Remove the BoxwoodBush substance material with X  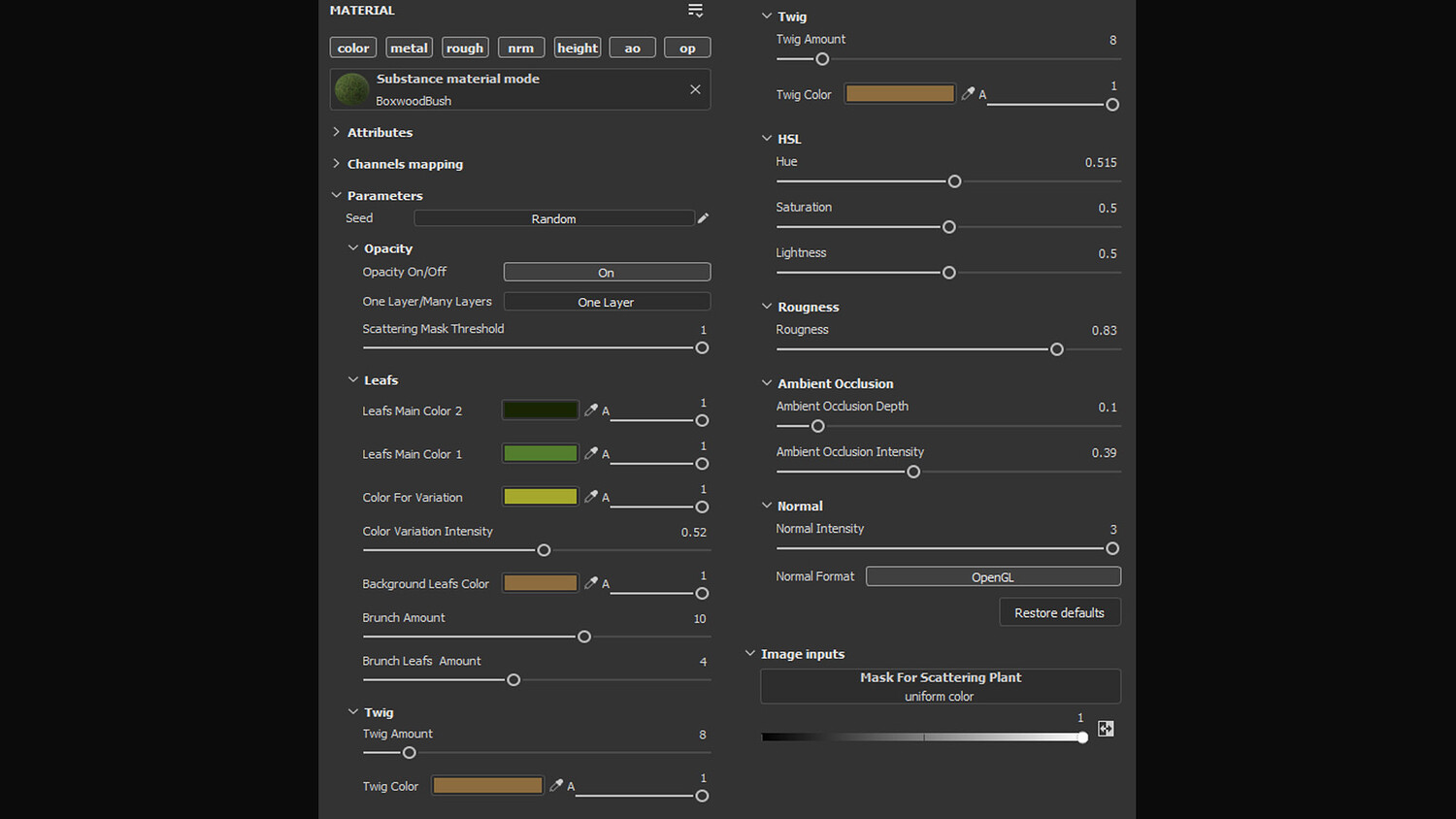(x=695, y=89)
